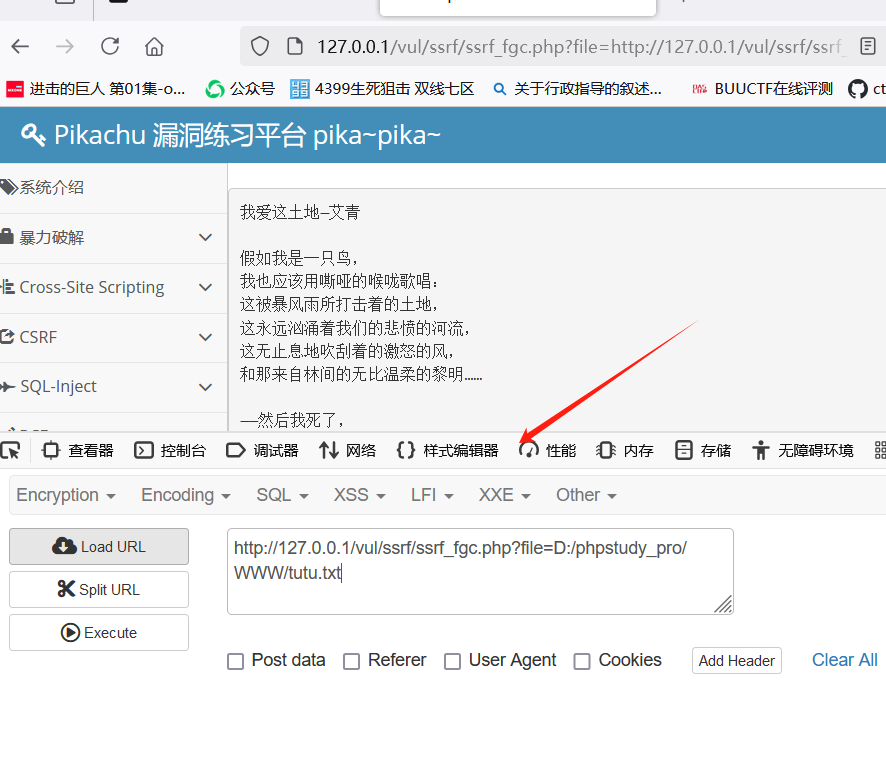Click the shield tracking protection icon

tap(260, 46)
